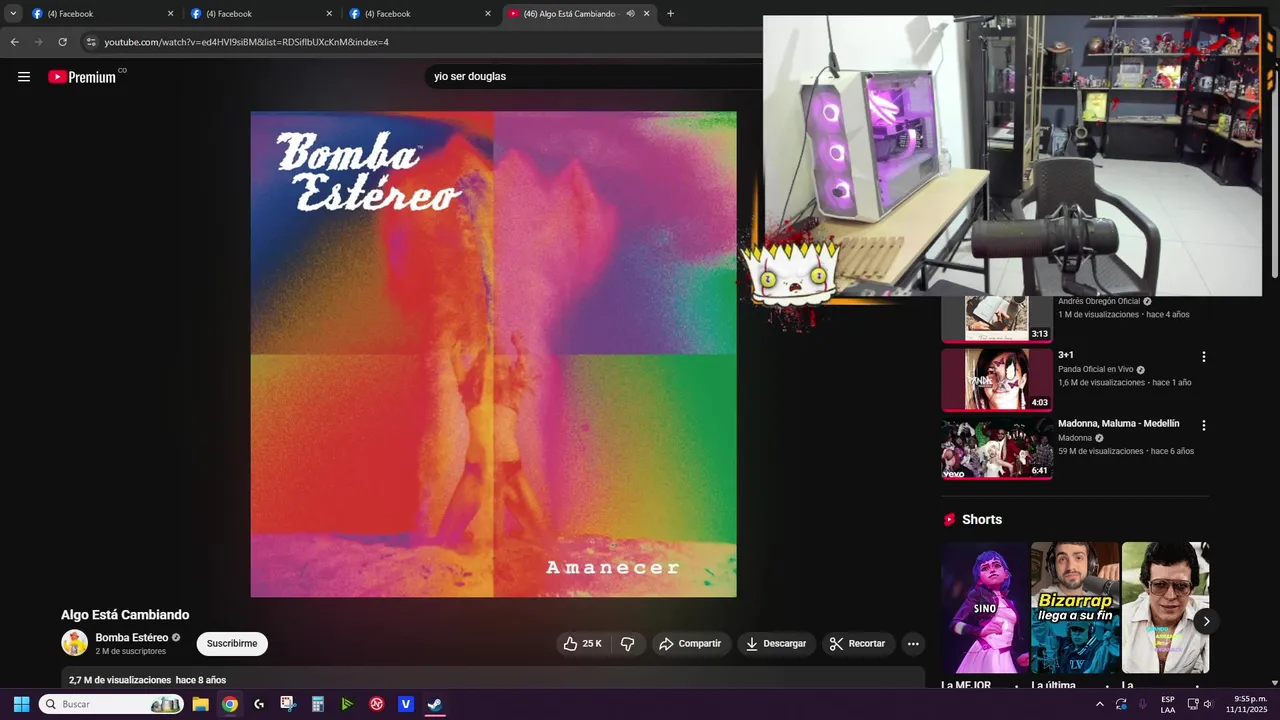
Task: Click the browser address bar URL
Action: click(x=246, y=42)
